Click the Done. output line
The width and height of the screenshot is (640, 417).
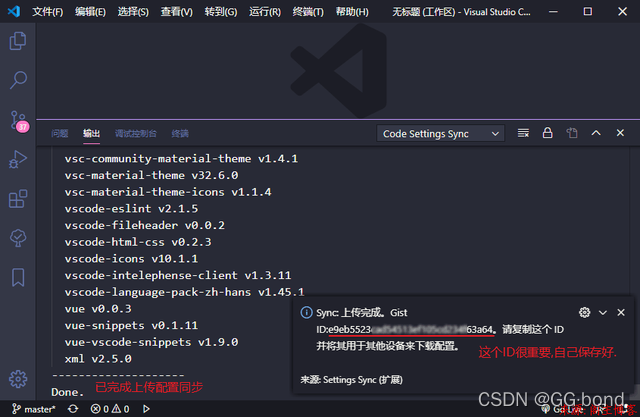(67, 392)
